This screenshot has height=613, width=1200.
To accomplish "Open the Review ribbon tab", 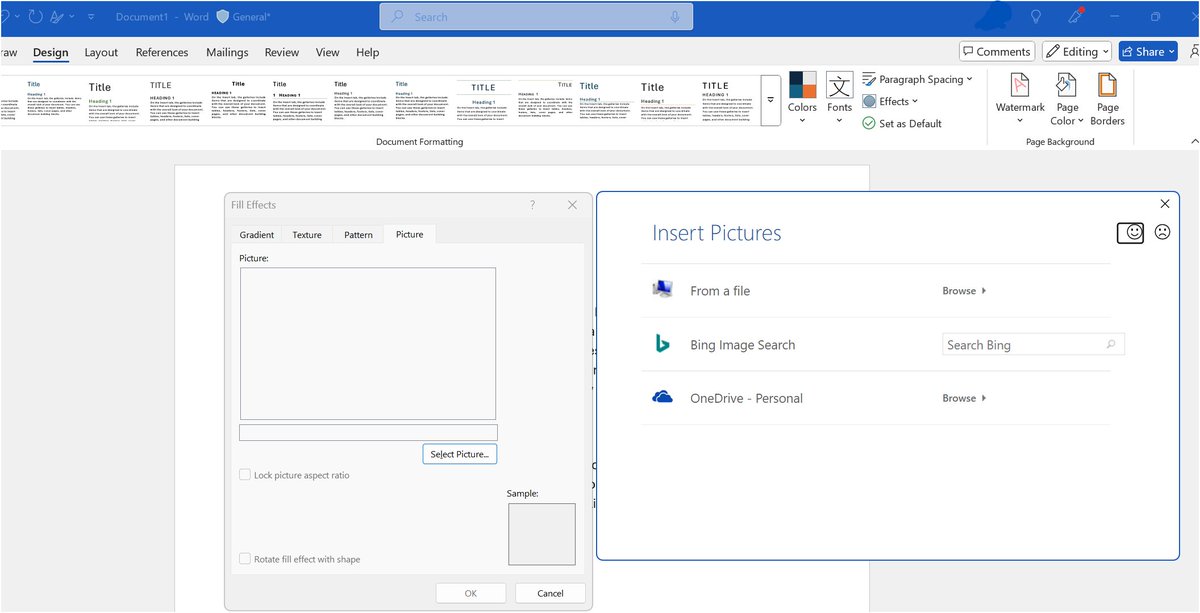I will tap(282, 52).
